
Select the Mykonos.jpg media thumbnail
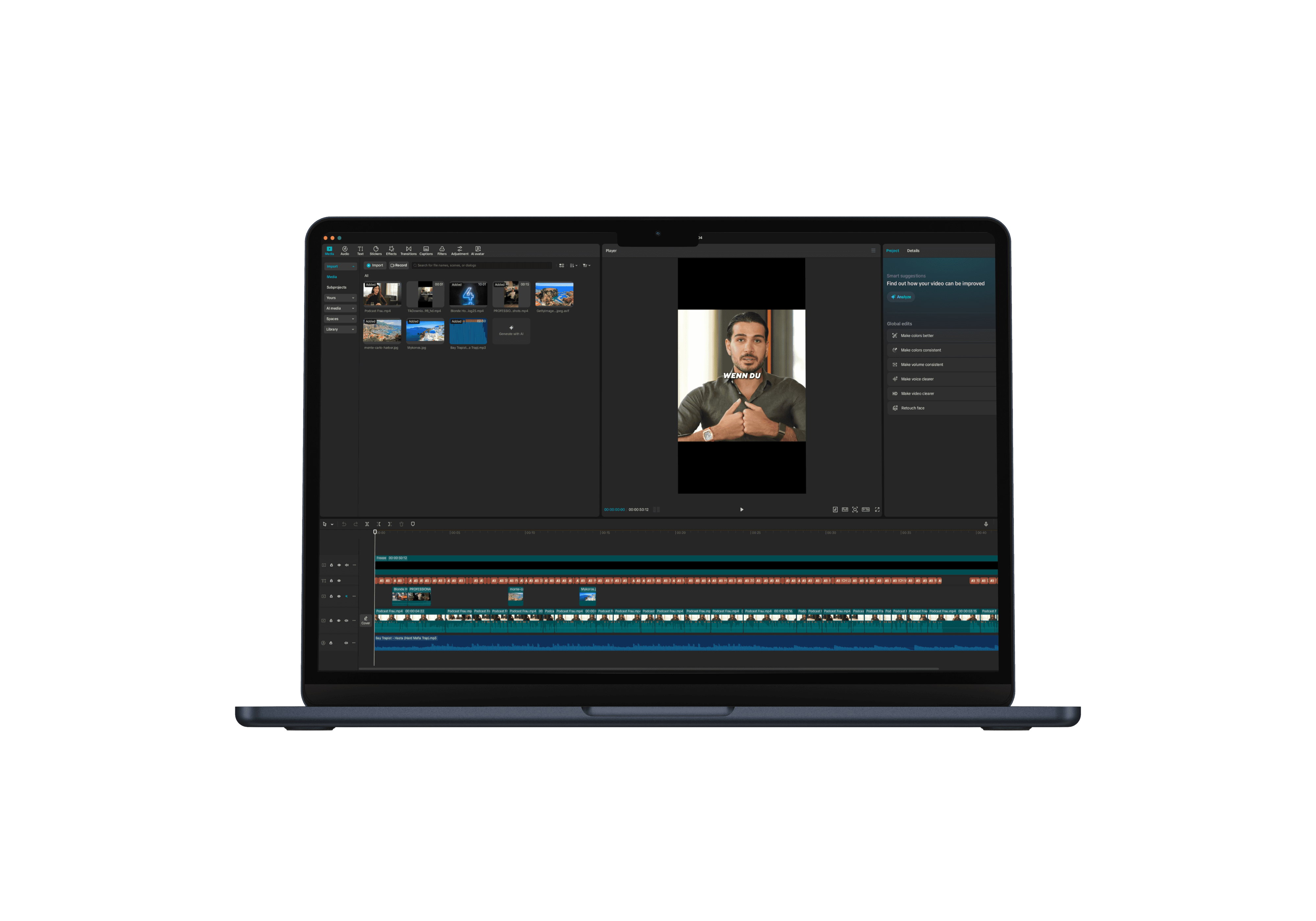point(425,331)
